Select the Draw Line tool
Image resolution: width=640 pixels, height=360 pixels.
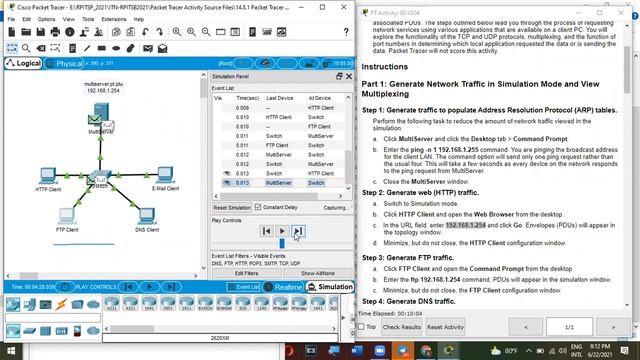point(87,48)
